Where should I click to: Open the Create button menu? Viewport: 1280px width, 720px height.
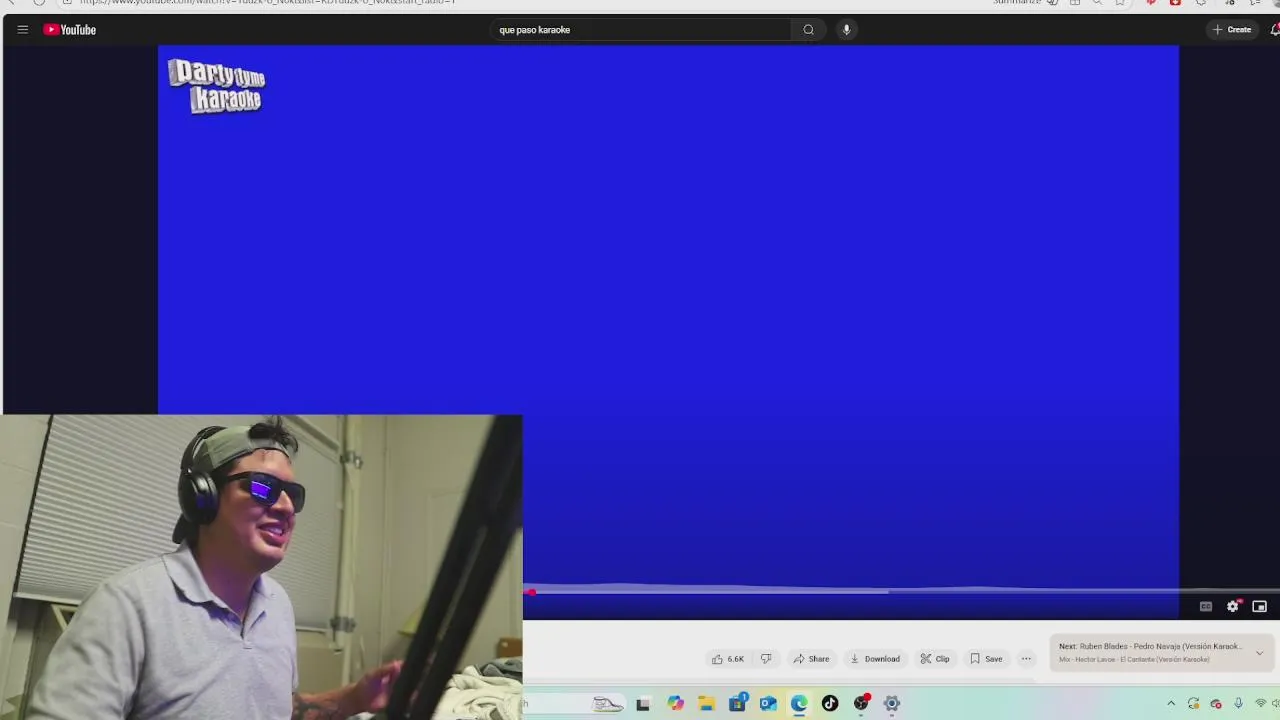[x=1232, y=30]
